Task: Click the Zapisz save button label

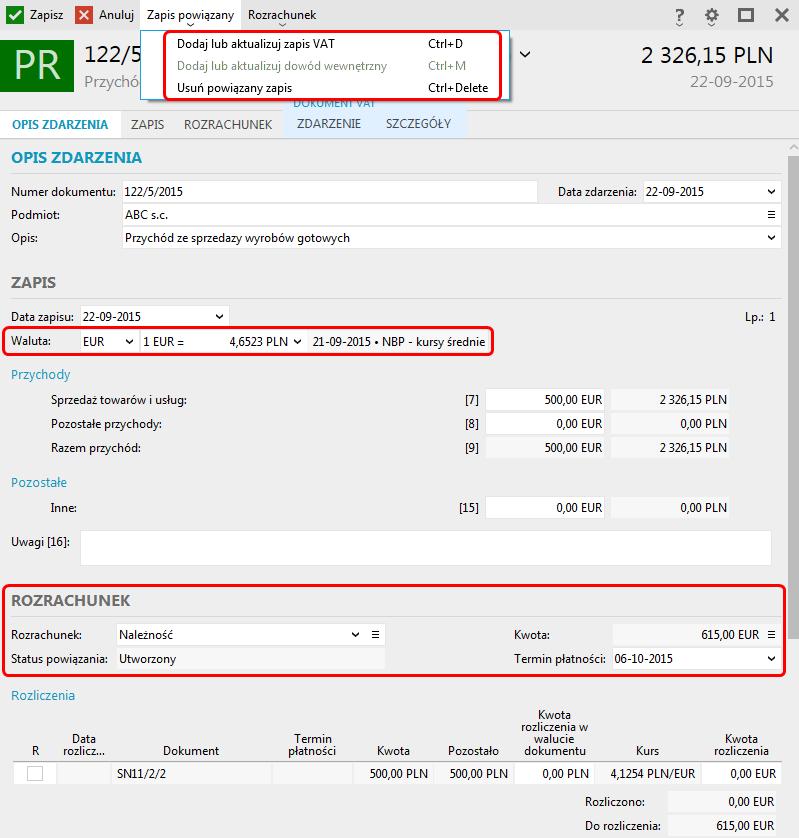Action: pos(46,15)
